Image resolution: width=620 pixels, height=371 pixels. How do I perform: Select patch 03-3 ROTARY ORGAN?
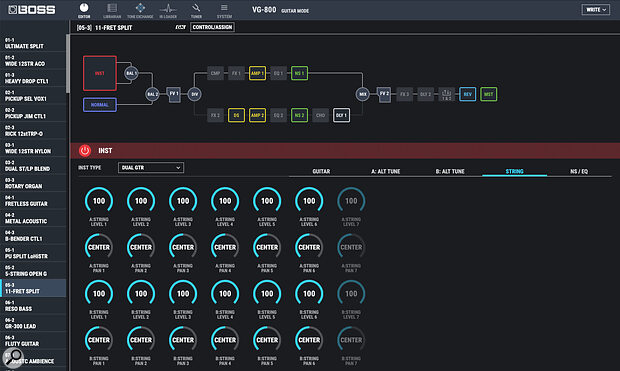[x=33, y=183]
